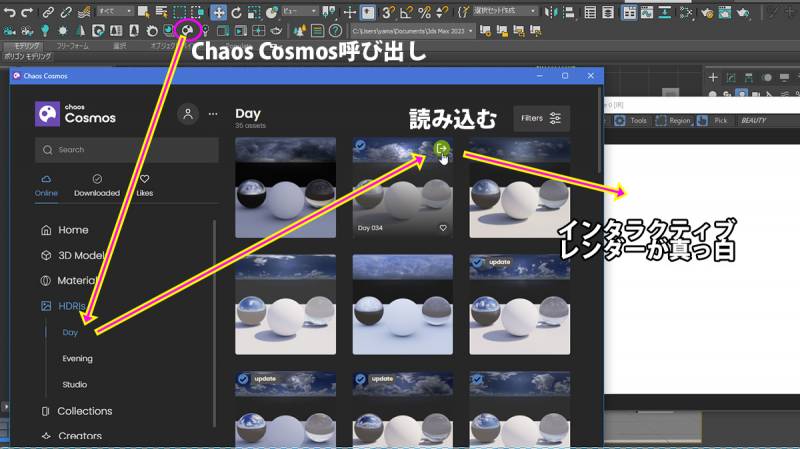800x449 pixels.
Task: Open the Layer Explorer icon
Action: point(608,12)
